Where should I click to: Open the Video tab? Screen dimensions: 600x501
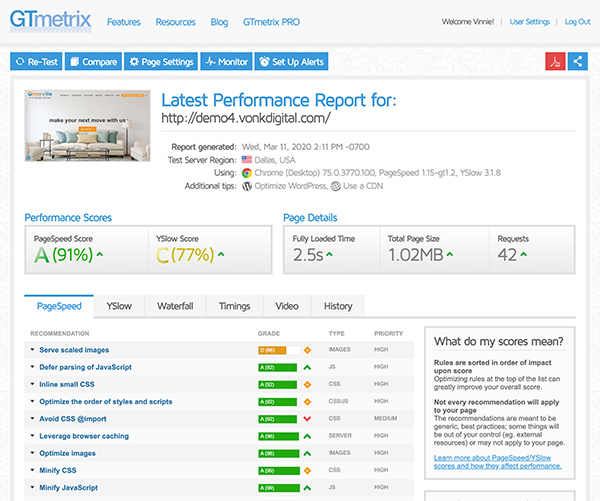287,306
